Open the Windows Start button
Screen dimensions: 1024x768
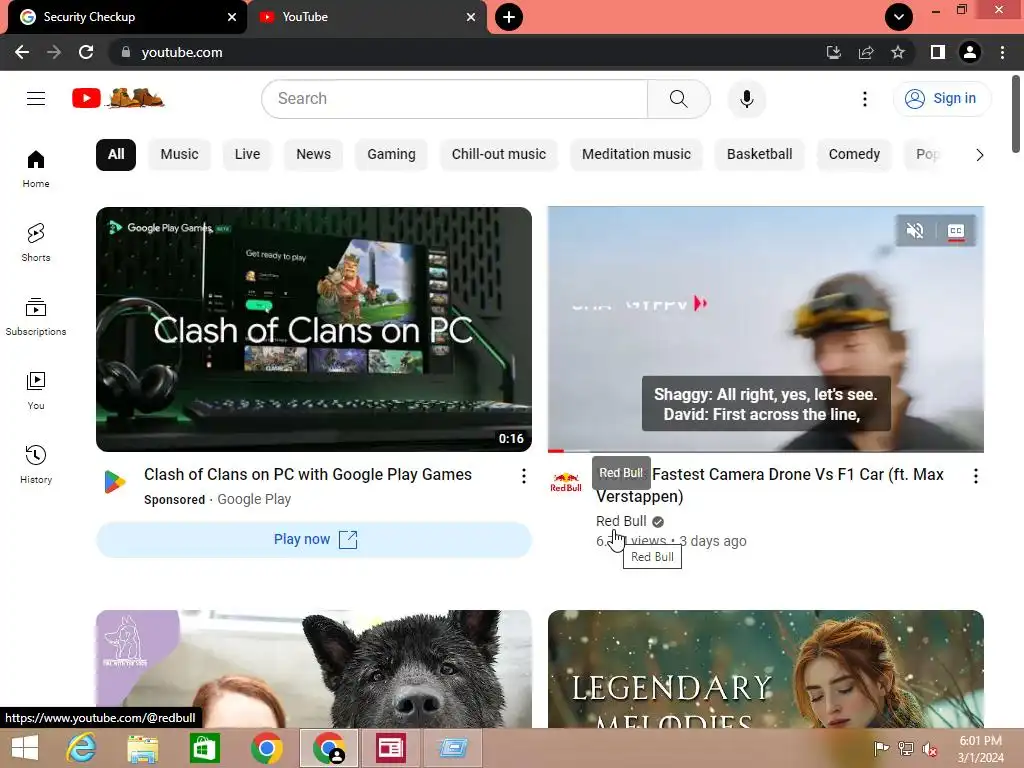point(25,748)
